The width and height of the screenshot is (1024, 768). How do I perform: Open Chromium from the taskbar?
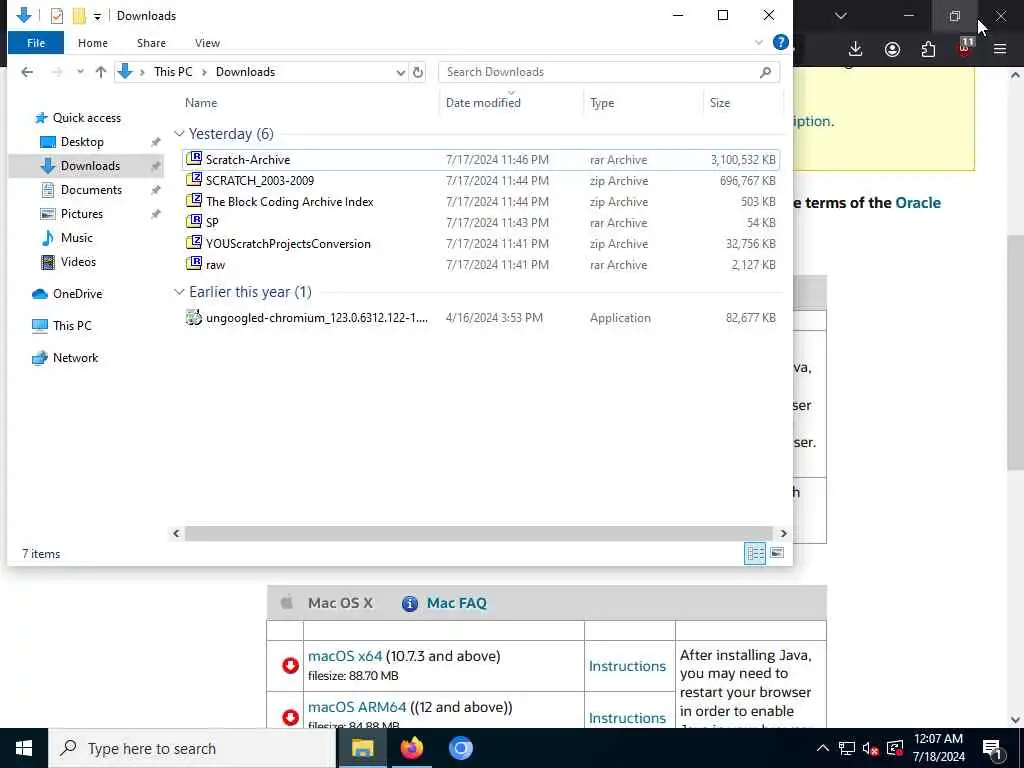pos(460,748)
